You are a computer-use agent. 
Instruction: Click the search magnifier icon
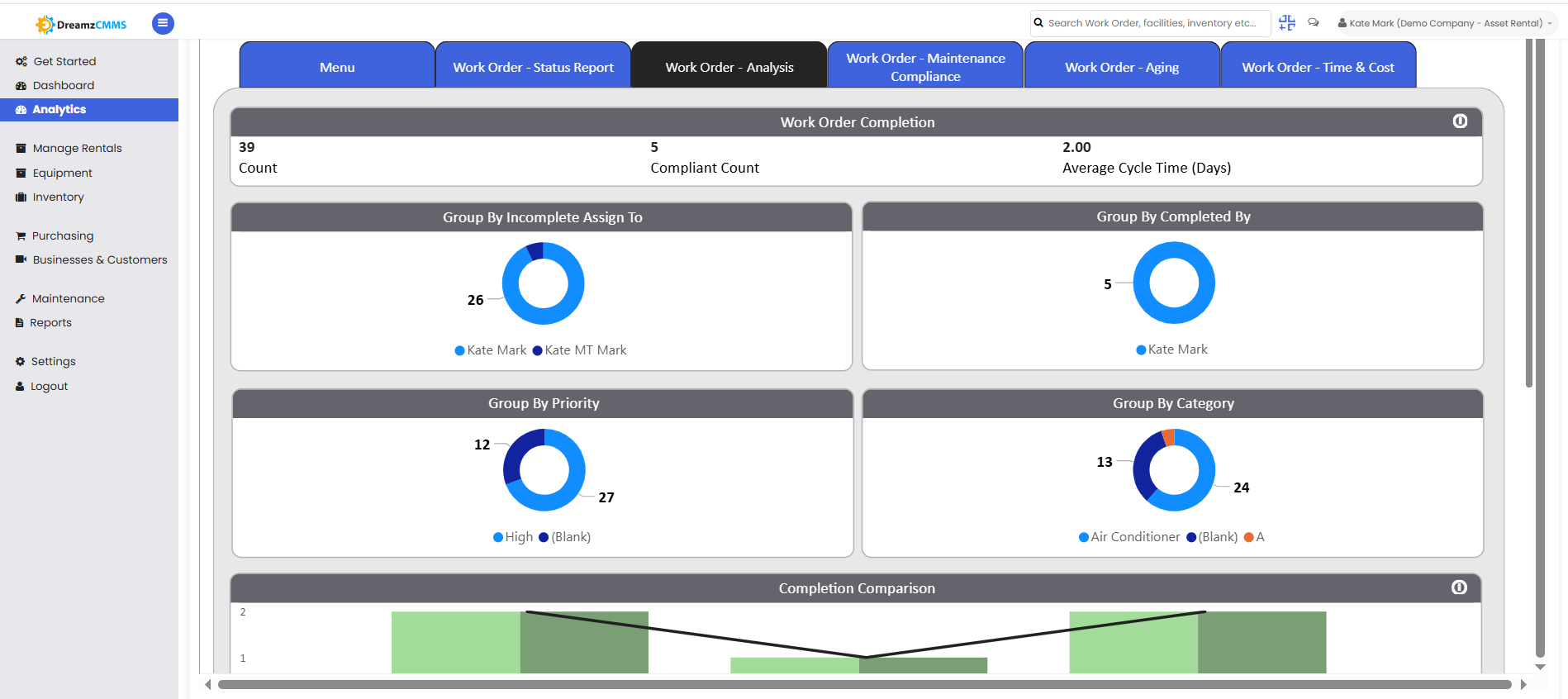1039,23
